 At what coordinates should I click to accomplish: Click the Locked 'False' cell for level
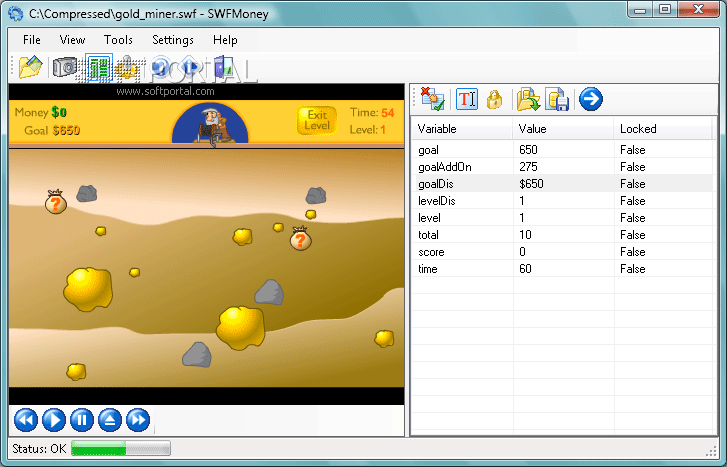[x=632, y=218]
